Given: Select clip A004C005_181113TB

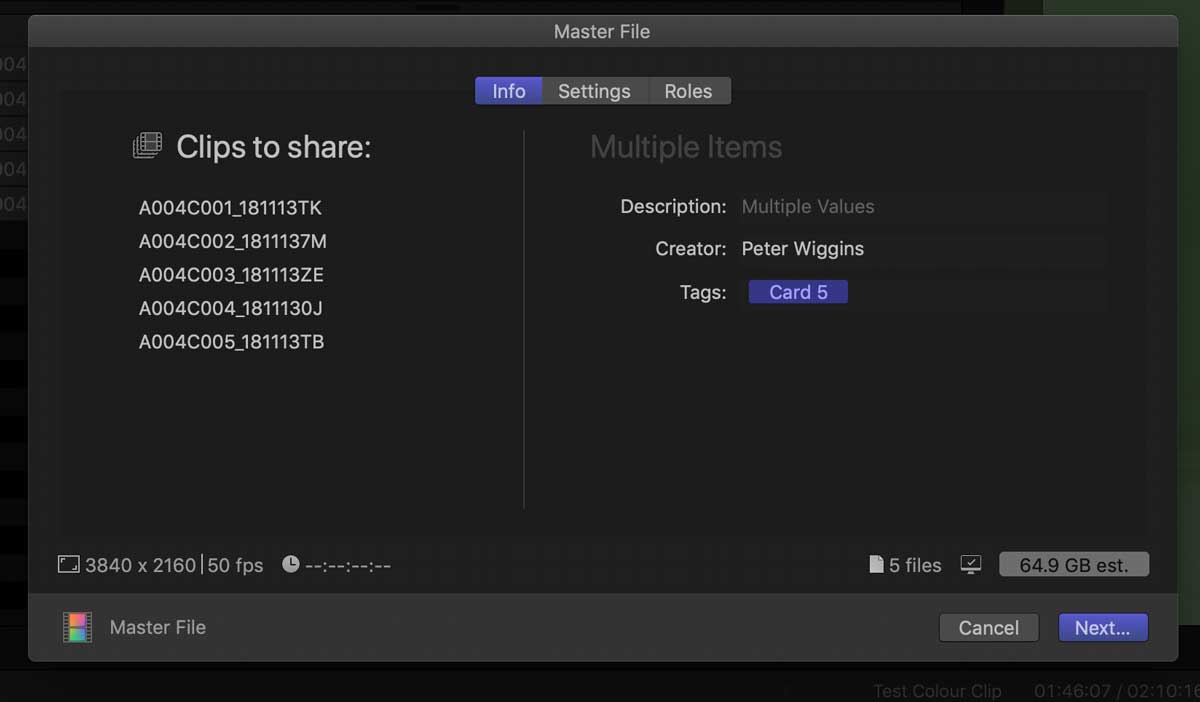Looking at the screenshot, I should pos(231,342).
